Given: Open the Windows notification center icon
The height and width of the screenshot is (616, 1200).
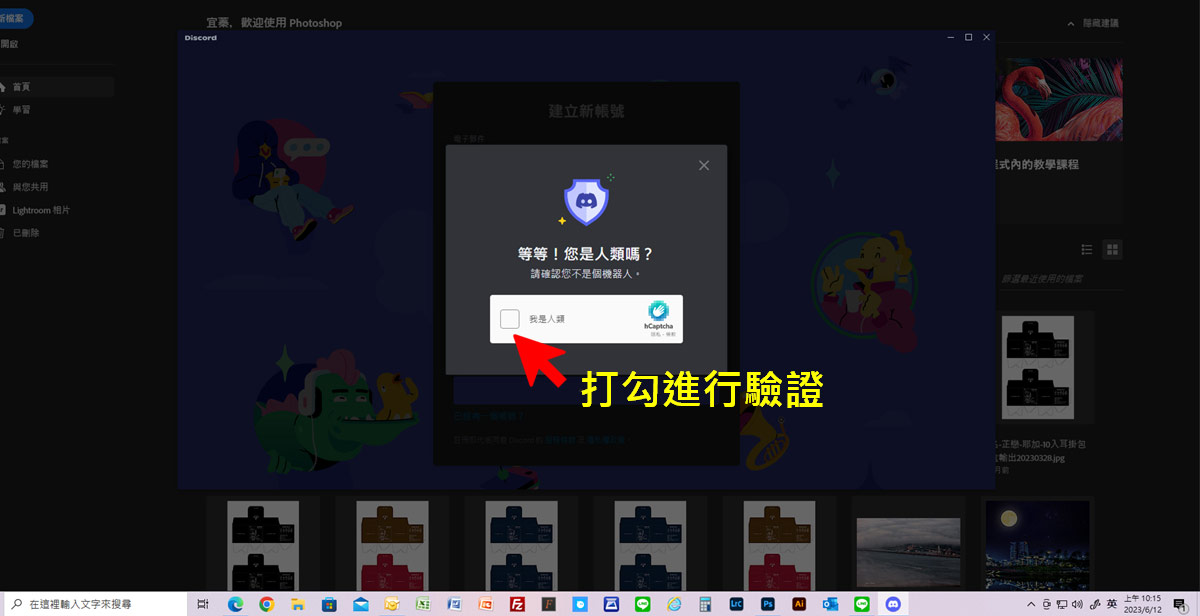Looking at the screenshot, I should 1179,604.
